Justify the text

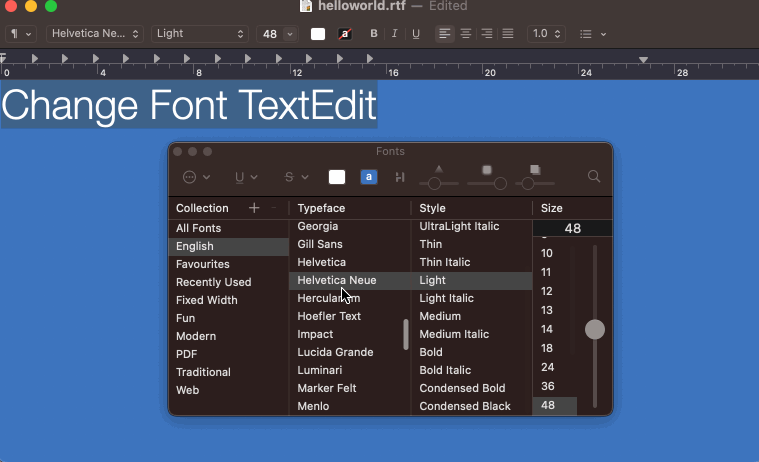(508, 34)
